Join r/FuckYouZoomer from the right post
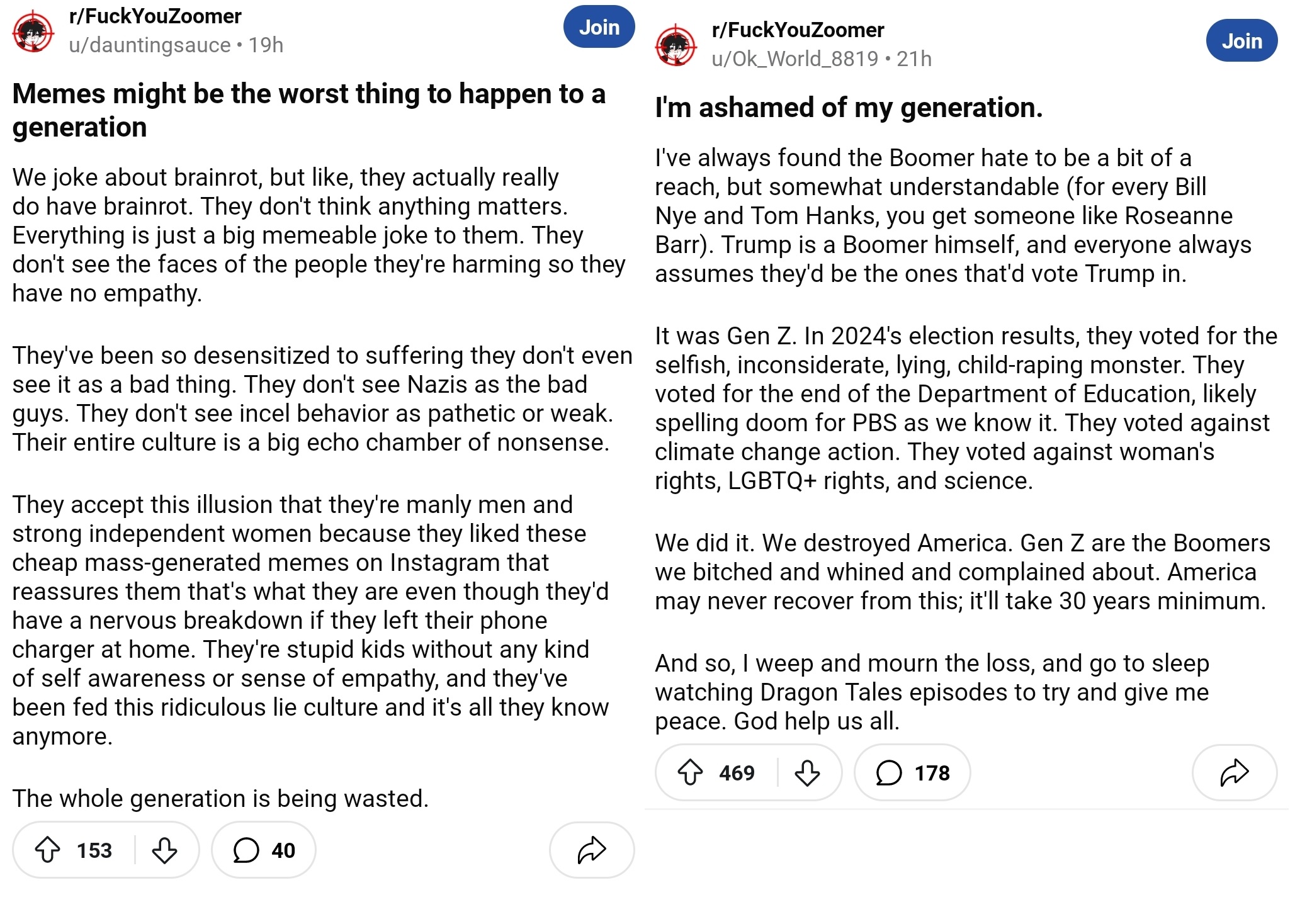This screenshot has height=924, width=1312. pyautogui.click(x=1241, y=41)
